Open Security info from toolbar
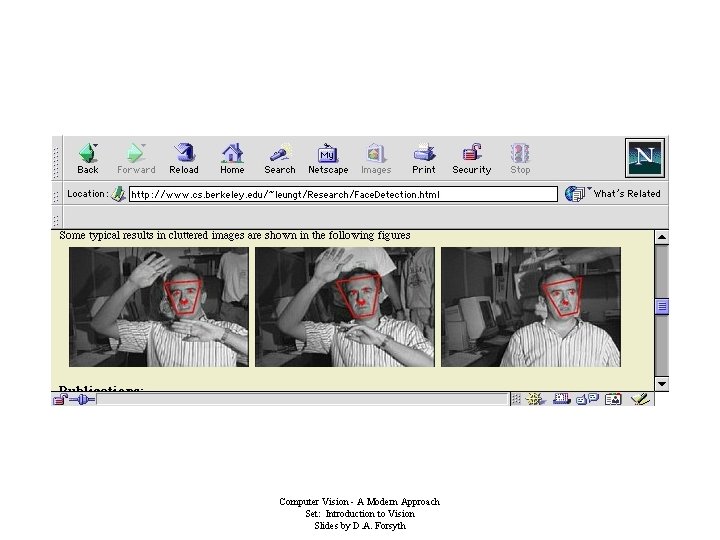720x540 pixels. pos(472,158)
